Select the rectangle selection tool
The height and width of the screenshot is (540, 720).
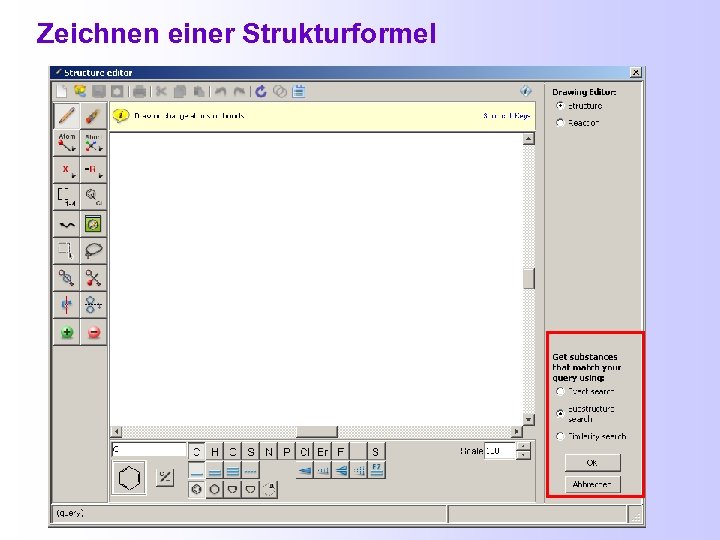point(67,251)
